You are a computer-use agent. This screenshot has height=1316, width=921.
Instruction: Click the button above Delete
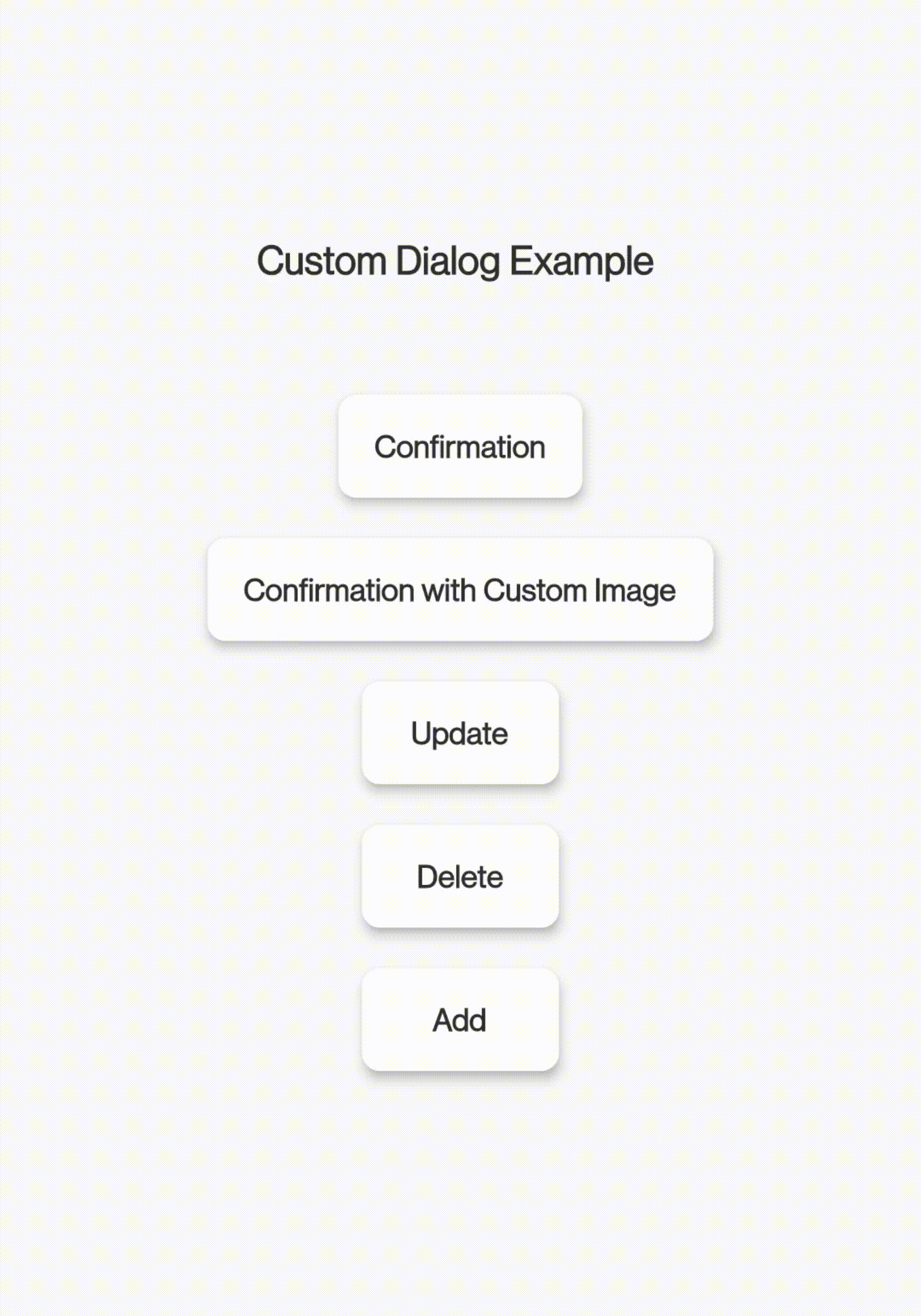(460, 733)
